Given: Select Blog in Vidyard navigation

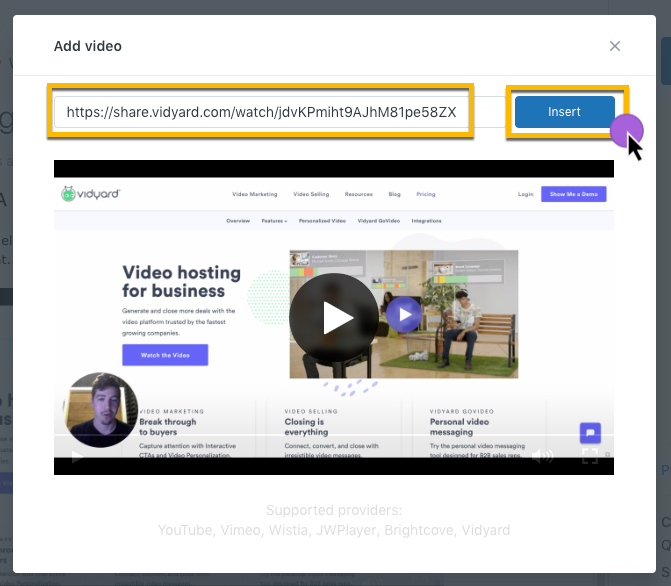Looking at the screenshot, I should 395,194.
